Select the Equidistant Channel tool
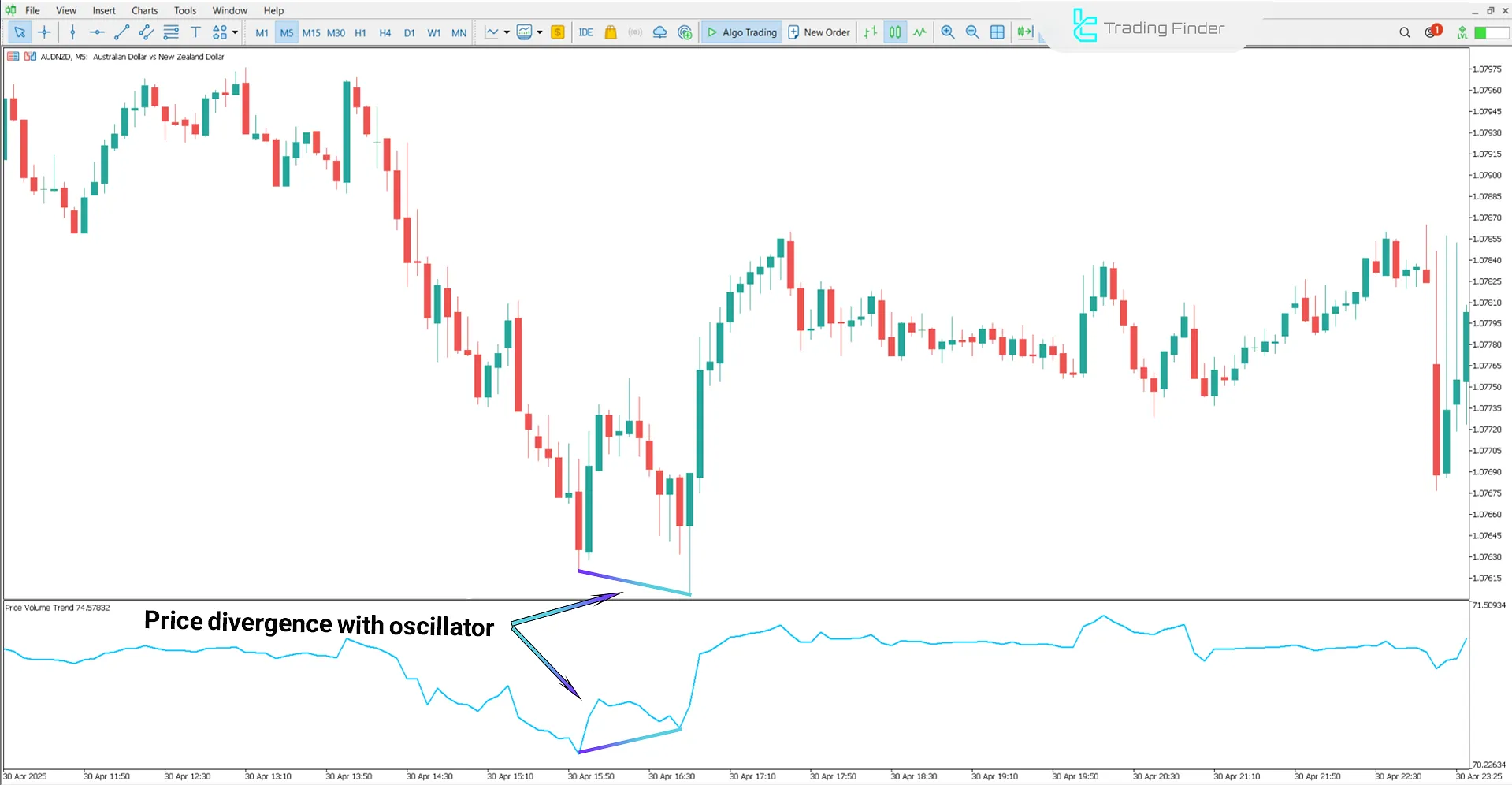The image size is (1512, 785). (x=145, y=32)
